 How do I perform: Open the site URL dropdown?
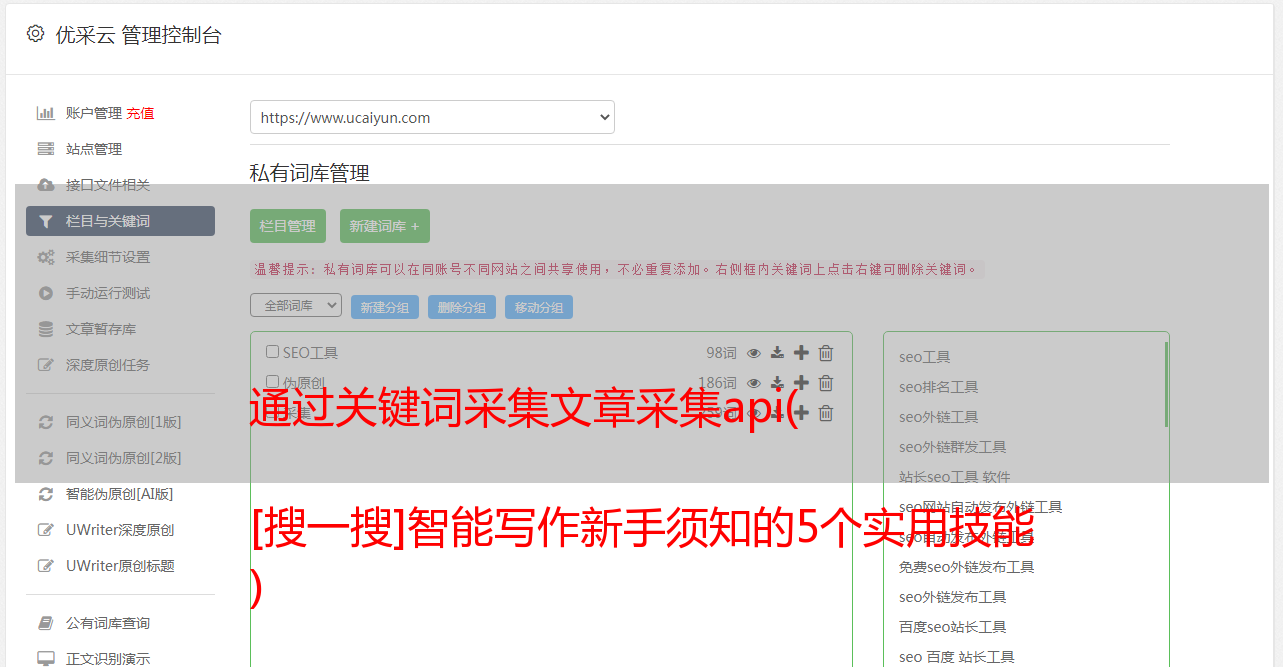point(432,117)
